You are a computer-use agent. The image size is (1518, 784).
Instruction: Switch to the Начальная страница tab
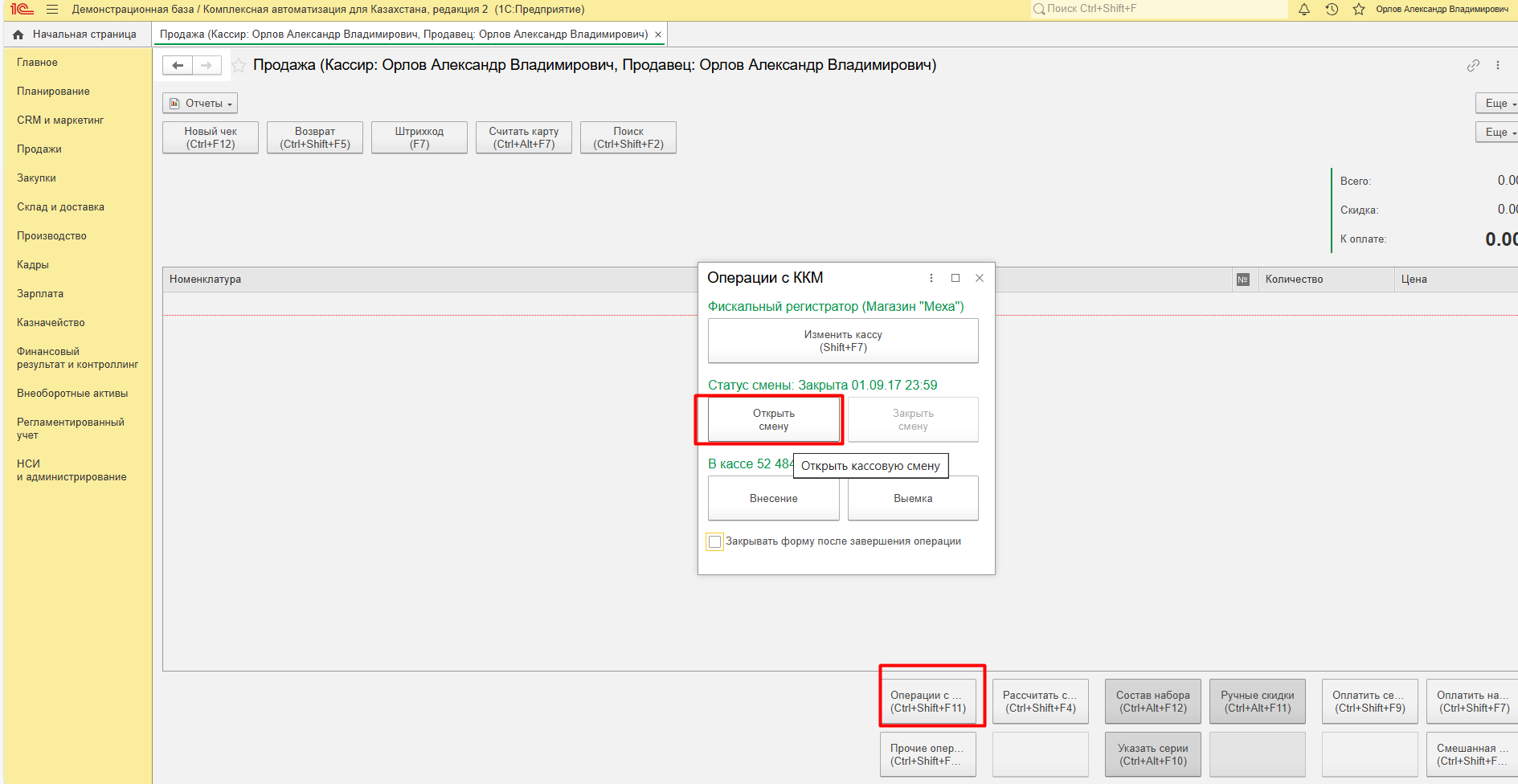tap(76, 35)
